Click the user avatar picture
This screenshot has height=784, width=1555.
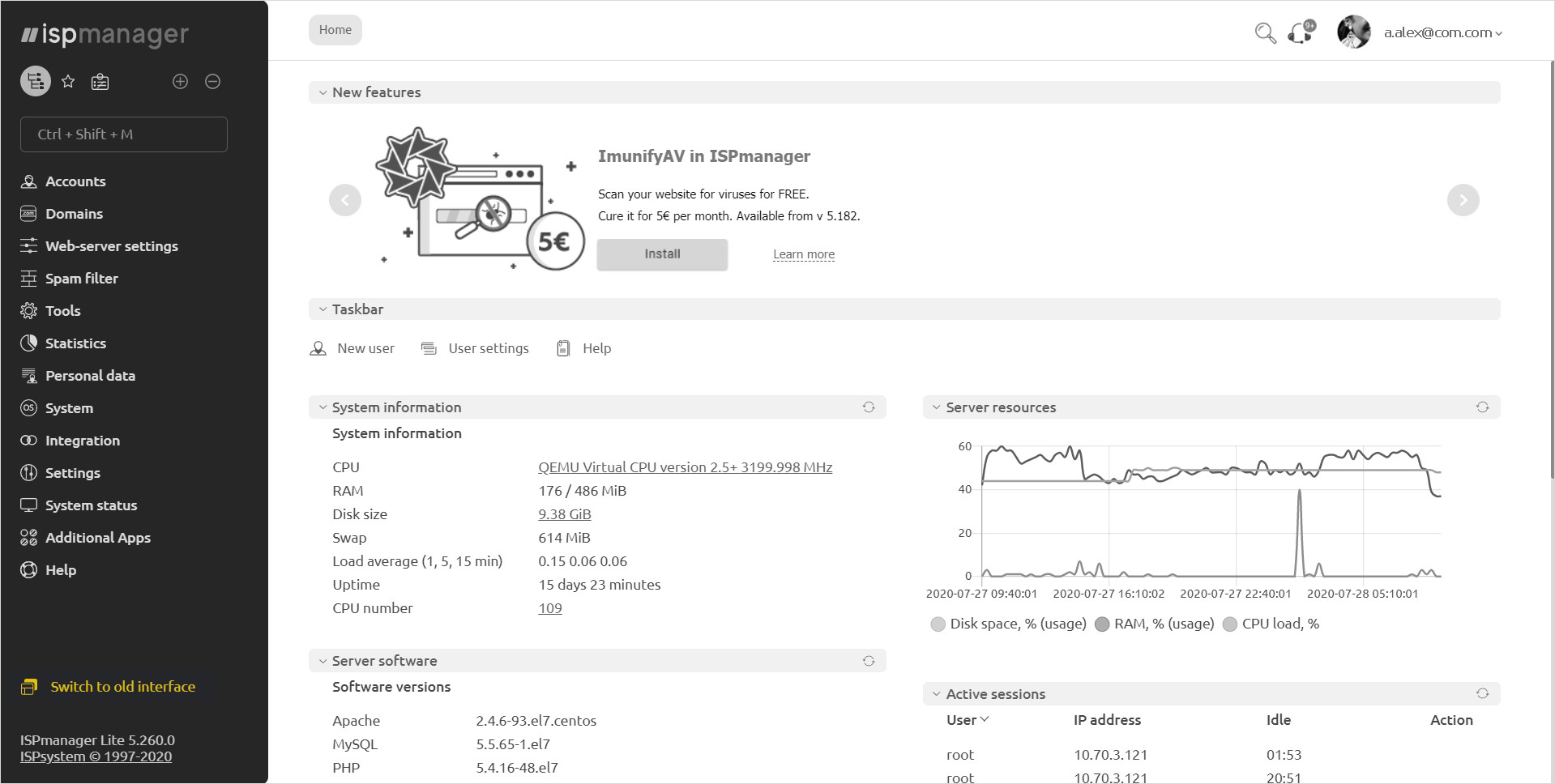(1353, 32)
